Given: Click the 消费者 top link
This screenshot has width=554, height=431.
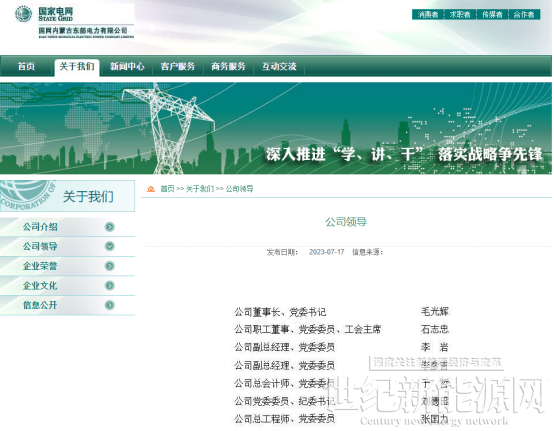Looking at the screenshot, I should [x=428, y=14].
